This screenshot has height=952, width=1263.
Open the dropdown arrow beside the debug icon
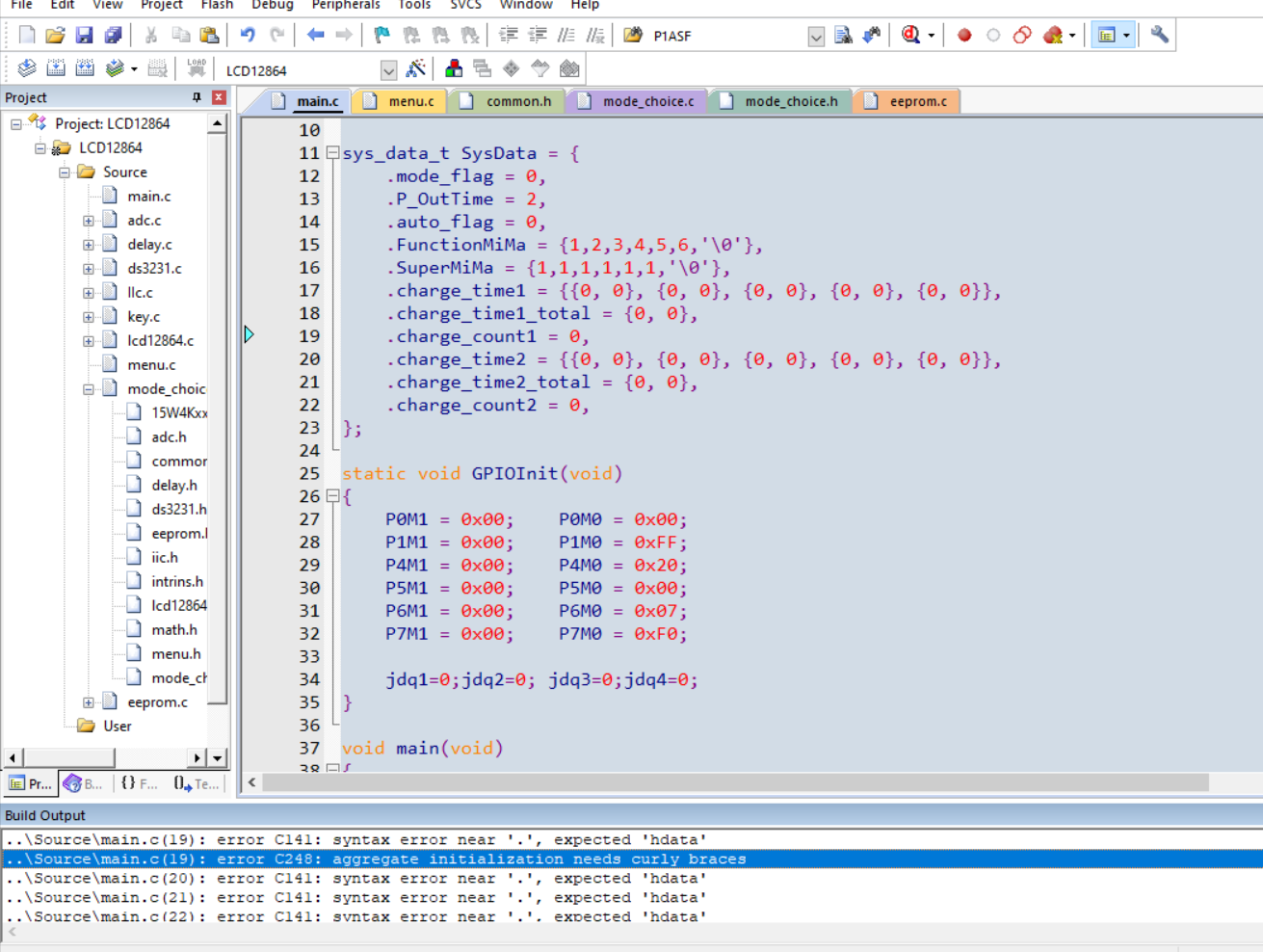932,37
